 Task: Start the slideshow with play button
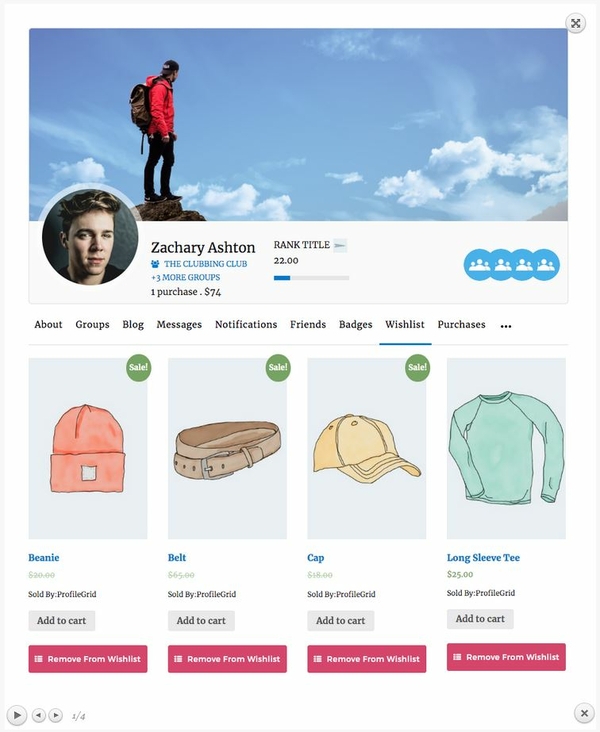point(17,715)
